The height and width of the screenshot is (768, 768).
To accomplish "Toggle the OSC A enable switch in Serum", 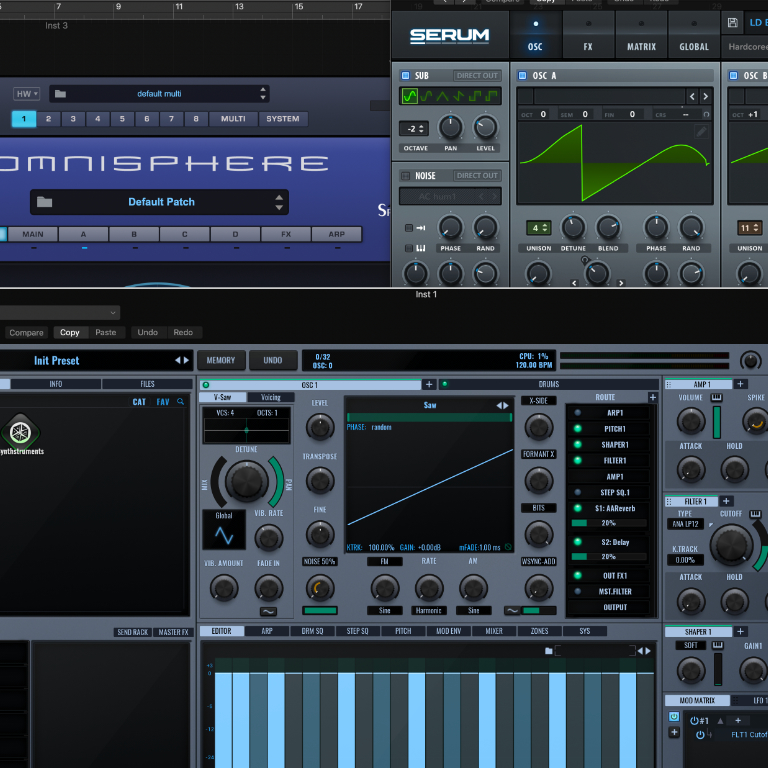I will (x=522, y=75).
